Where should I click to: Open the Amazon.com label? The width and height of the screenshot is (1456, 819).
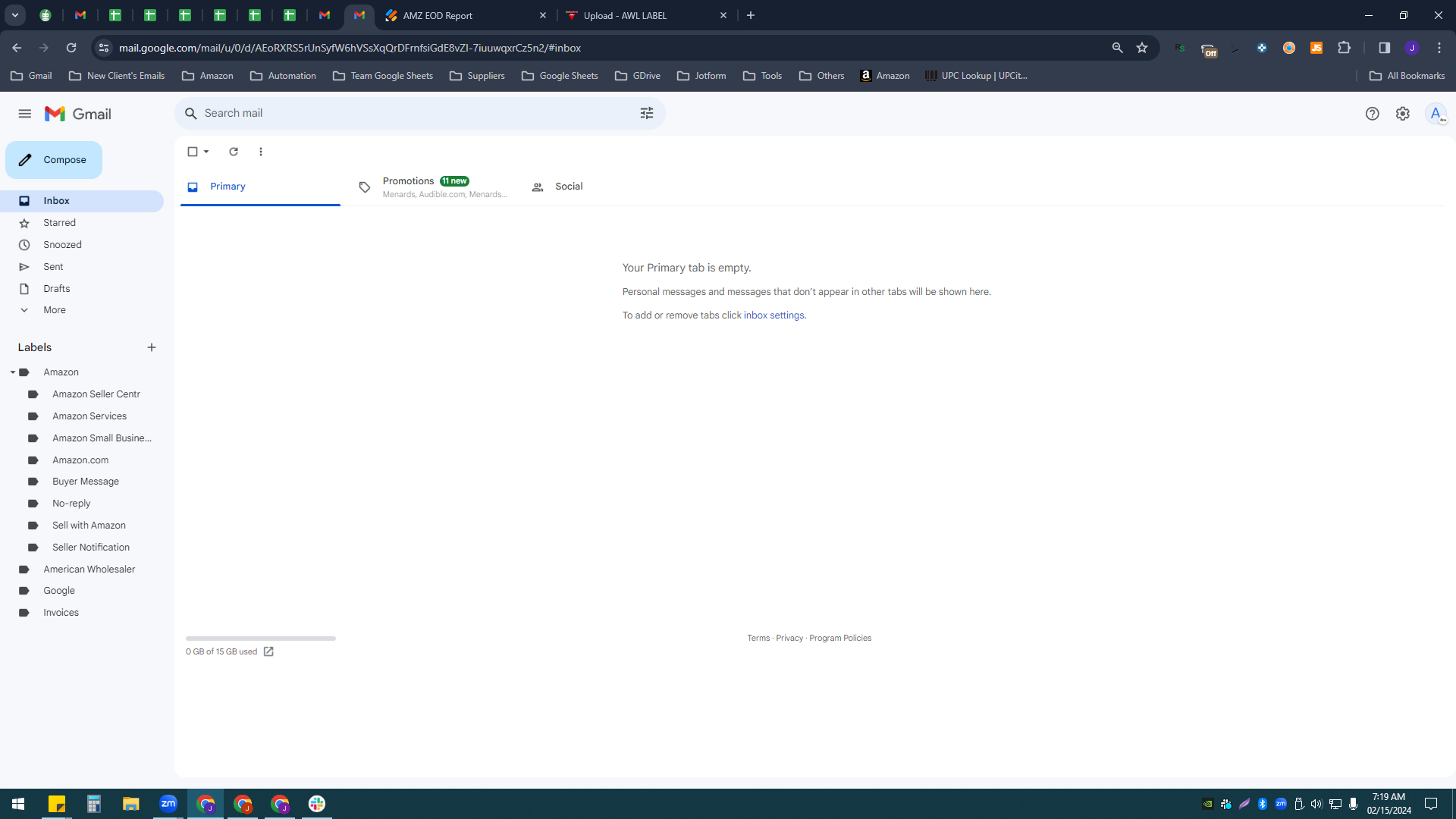click(80, 460)
